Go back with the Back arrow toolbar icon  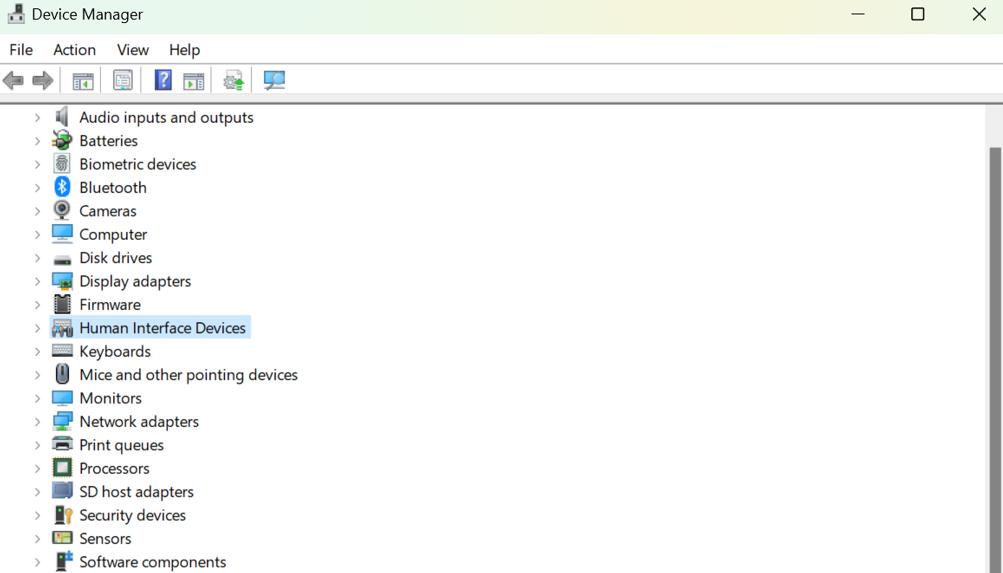[13, 81]
